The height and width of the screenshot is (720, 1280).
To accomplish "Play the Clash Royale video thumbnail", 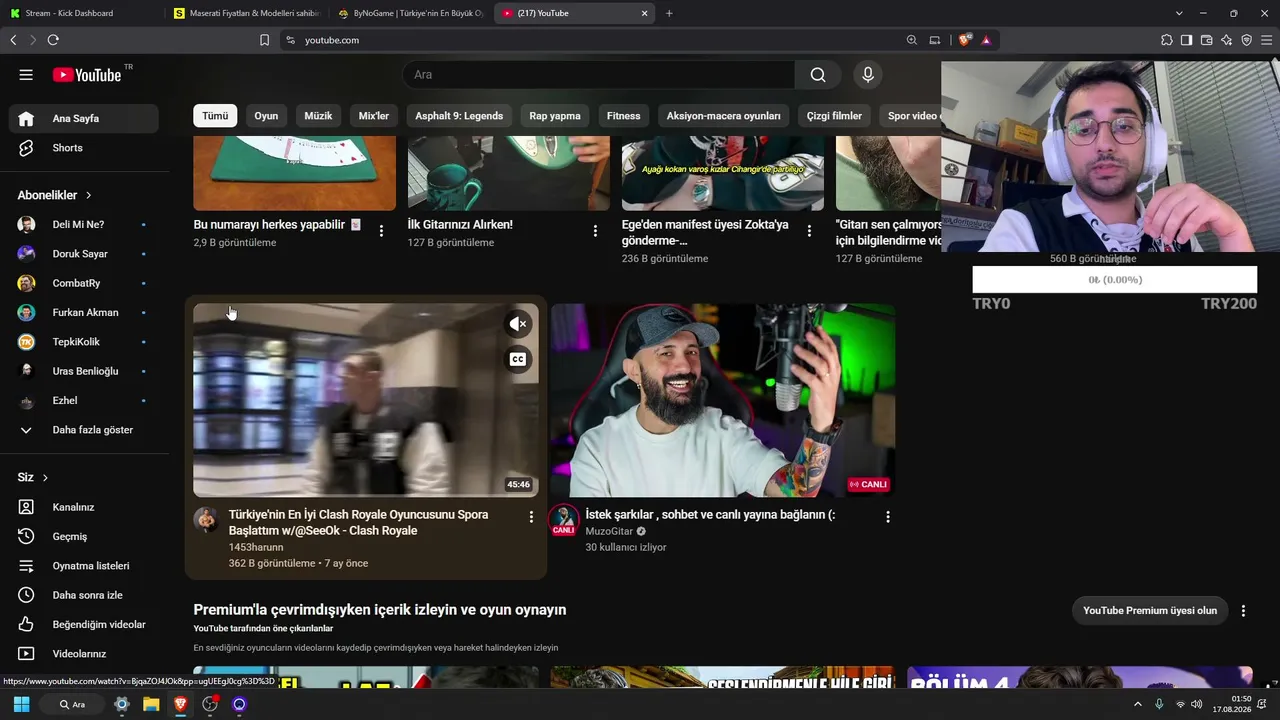I will [366, 400].
